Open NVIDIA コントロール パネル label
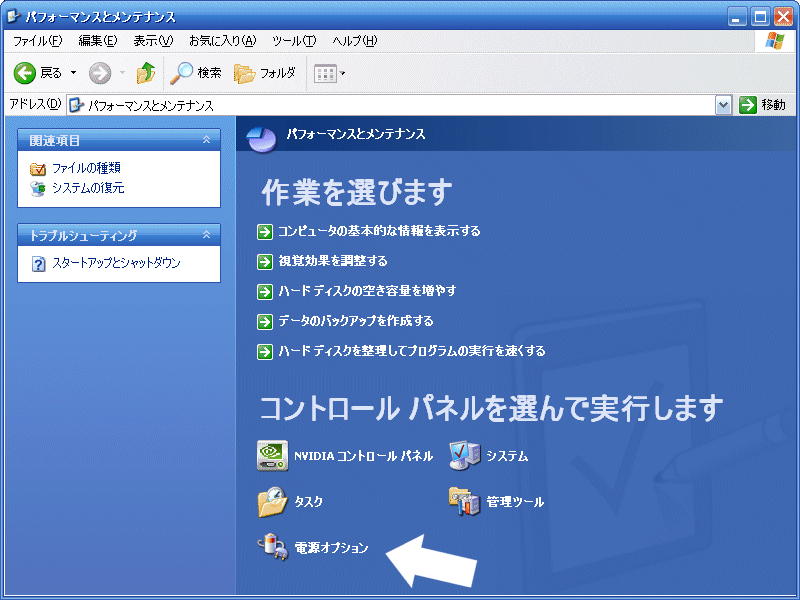Viewport: 800px width, 600px height. coord(363,456)
